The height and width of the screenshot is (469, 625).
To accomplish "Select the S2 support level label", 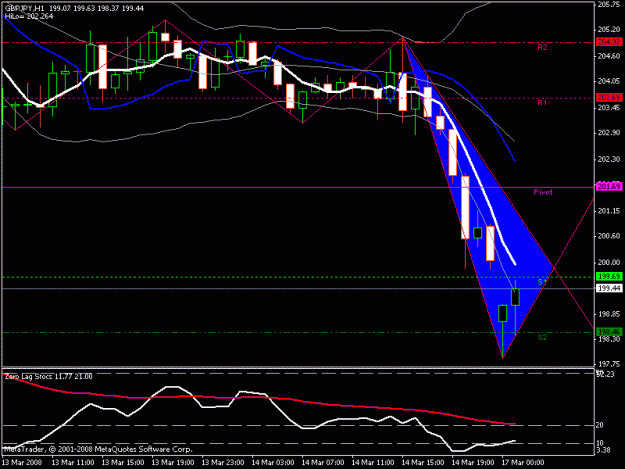I will (x=542, y=337).
